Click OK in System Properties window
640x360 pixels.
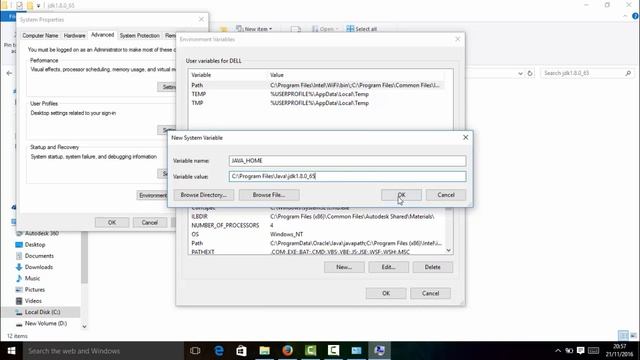[x=112, y=223]
